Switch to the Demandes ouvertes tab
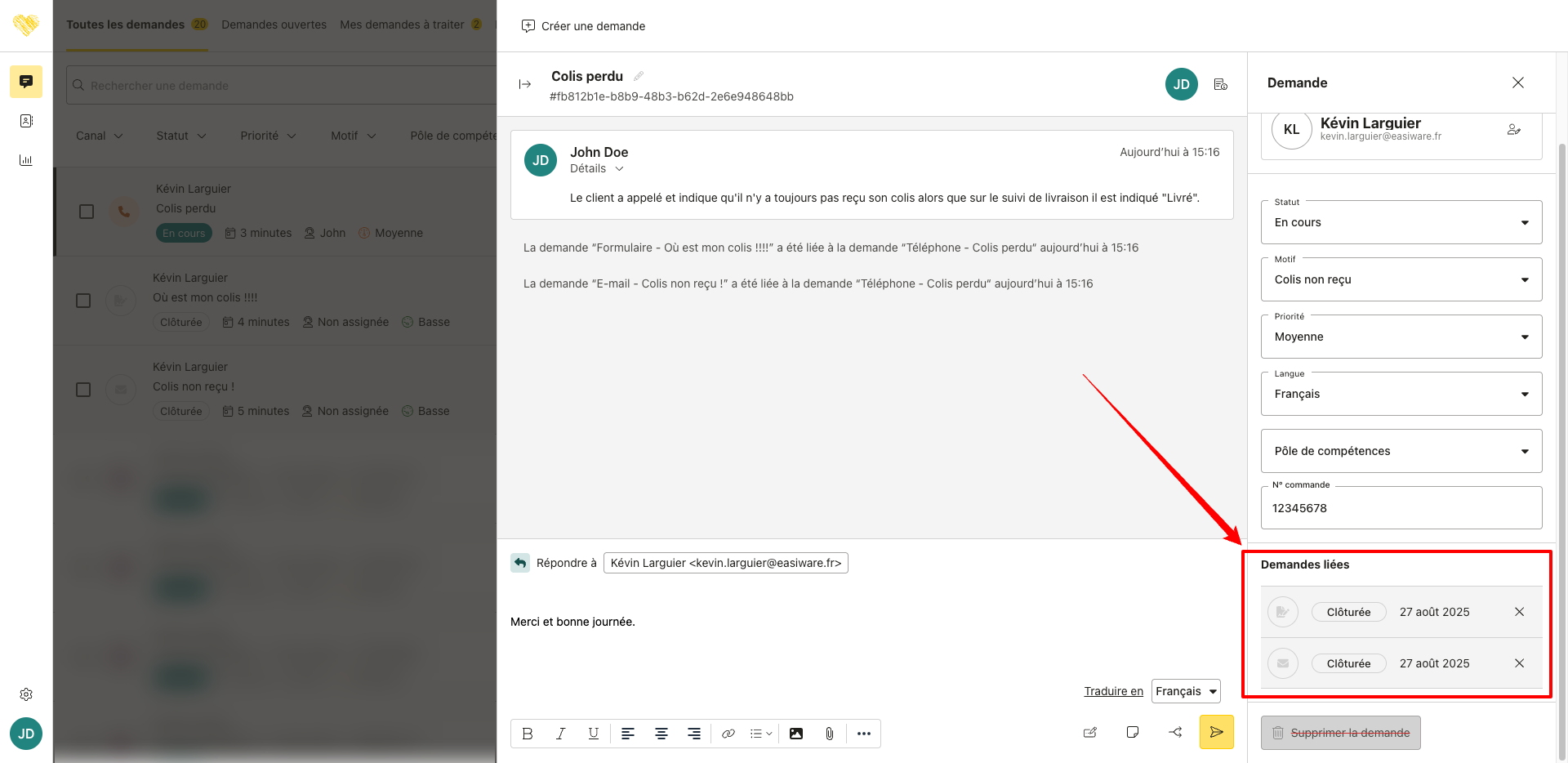The width and height of the screenshot is (1568, 763). (x=274, y=25)
